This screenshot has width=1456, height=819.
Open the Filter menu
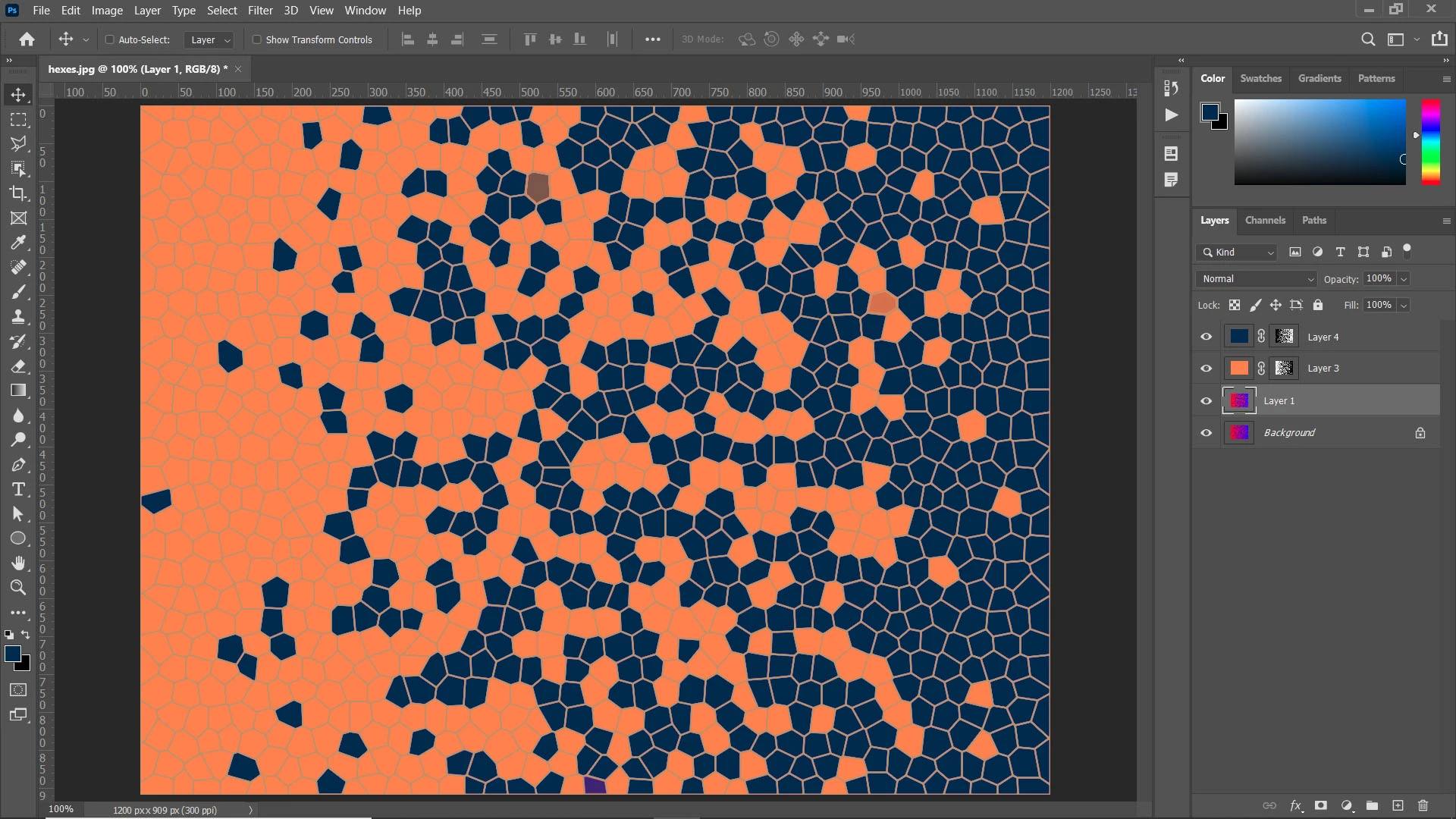[x=259, y=11]
